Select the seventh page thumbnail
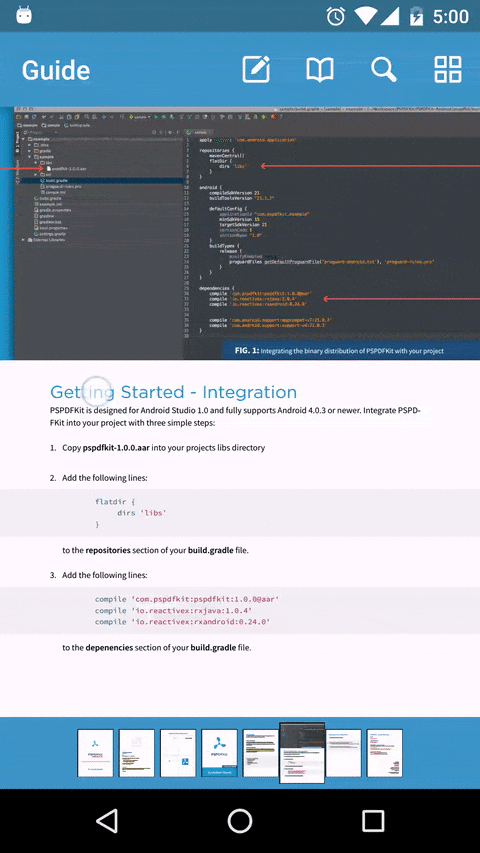 coord(343,753)
